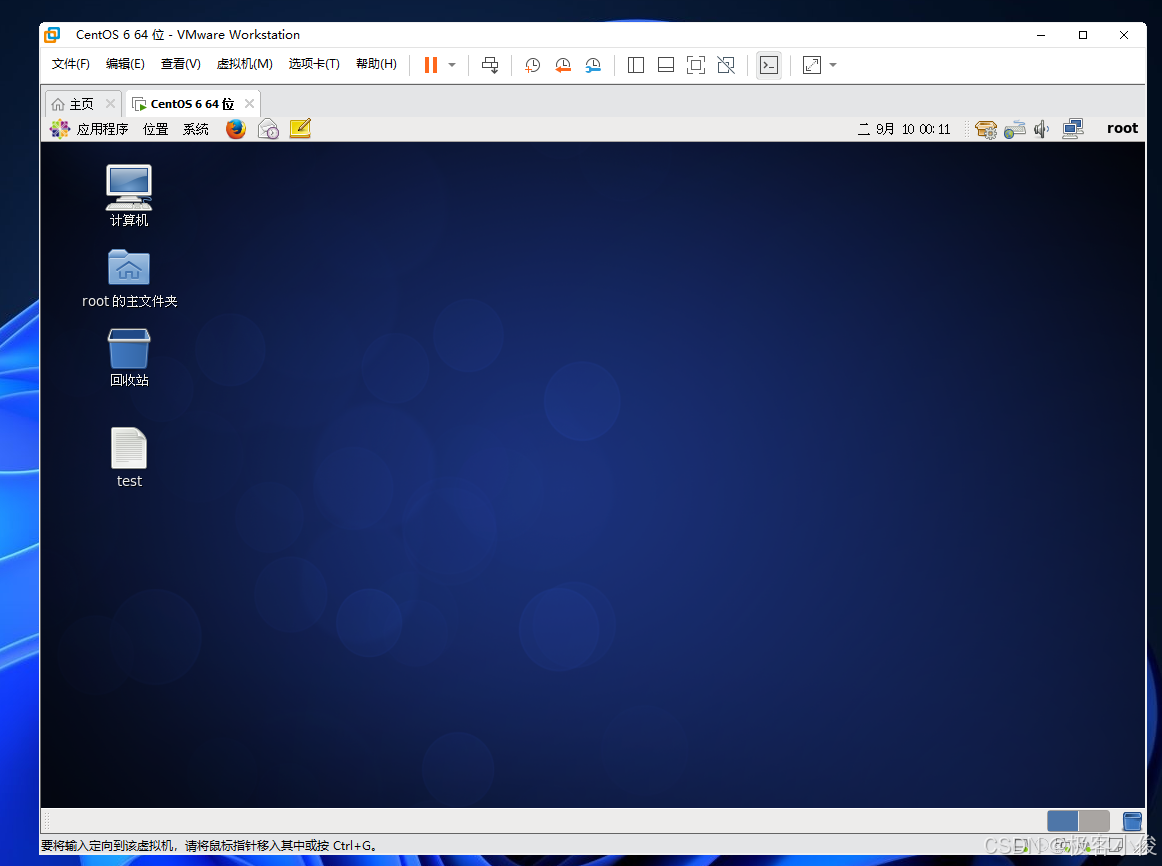Open the 编辑(E) menu

pyautogui.click(x=125, y=64)
